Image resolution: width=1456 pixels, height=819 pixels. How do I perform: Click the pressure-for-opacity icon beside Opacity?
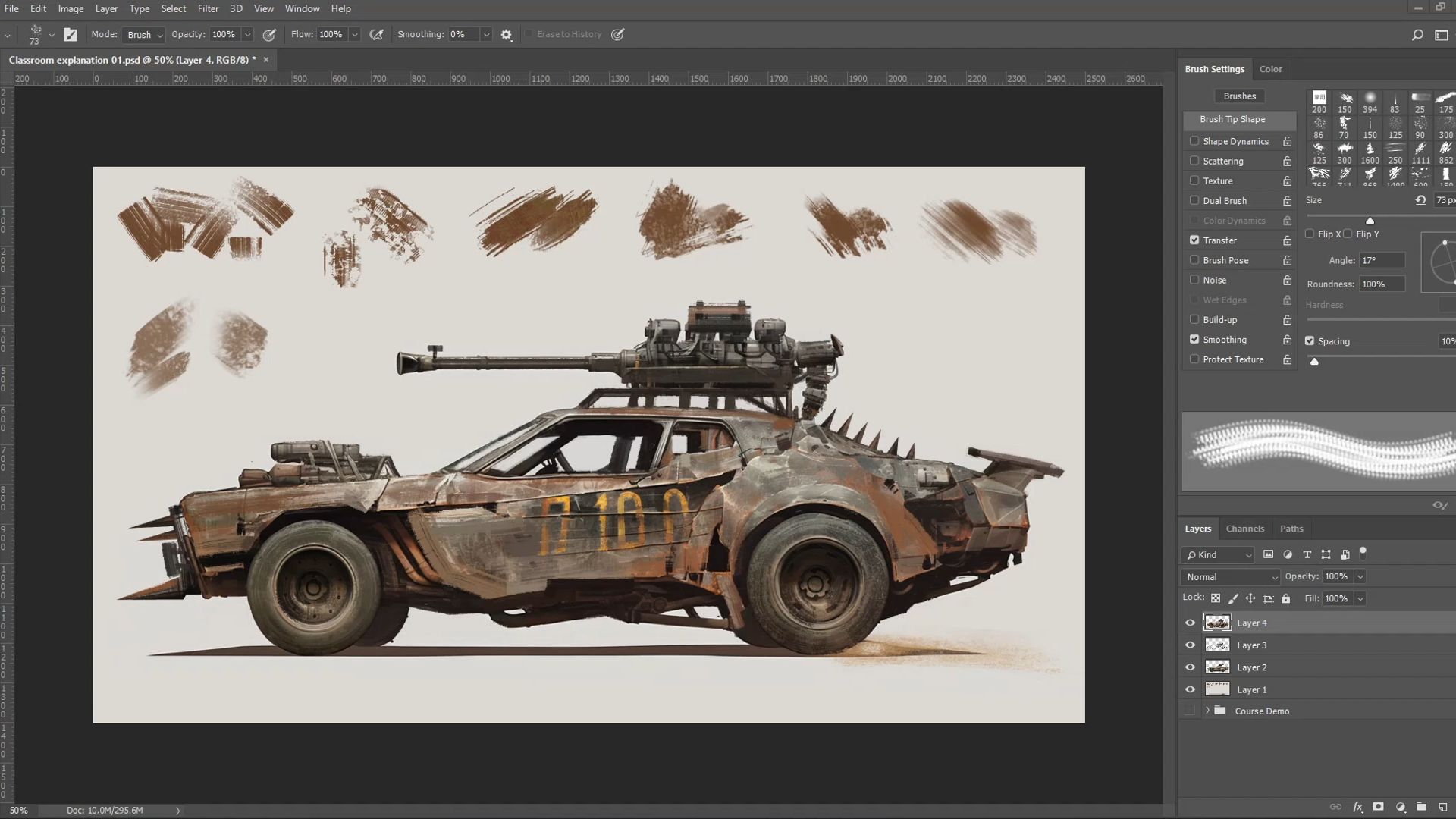[269, 34]
